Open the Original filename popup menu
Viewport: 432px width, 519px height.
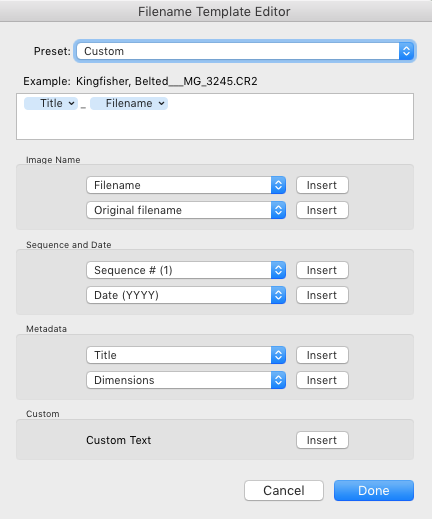pos(186,210)
